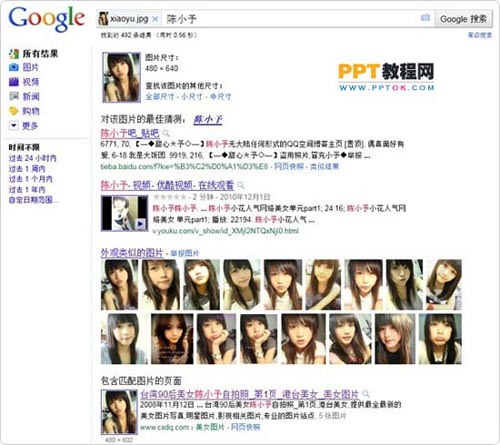Remove the xiaoyu.jpg image chip

pyautogui.click(x=155, y=19)
